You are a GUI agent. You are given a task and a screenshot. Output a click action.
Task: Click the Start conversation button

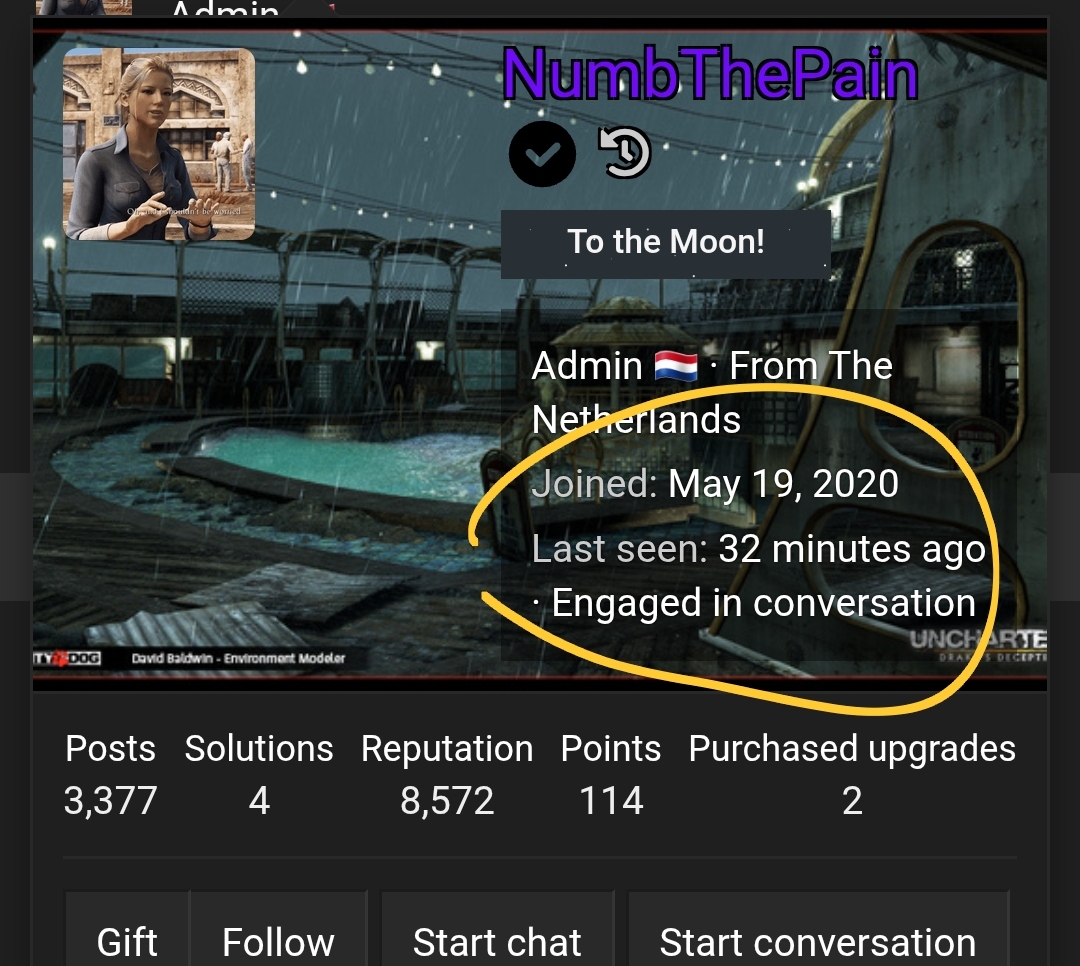pyautogui.click(x=818, y=941)
